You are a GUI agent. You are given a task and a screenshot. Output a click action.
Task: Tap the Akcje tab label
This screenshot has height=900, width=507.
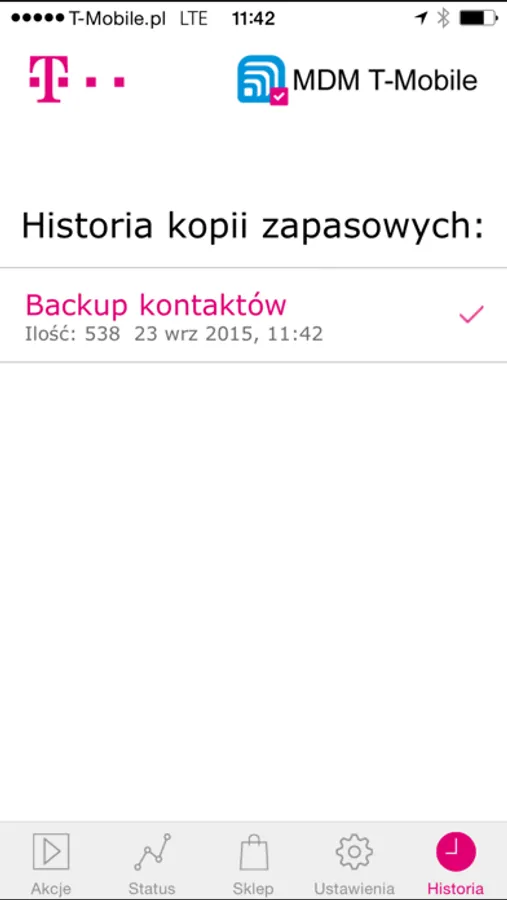click(x=51, y=889)
